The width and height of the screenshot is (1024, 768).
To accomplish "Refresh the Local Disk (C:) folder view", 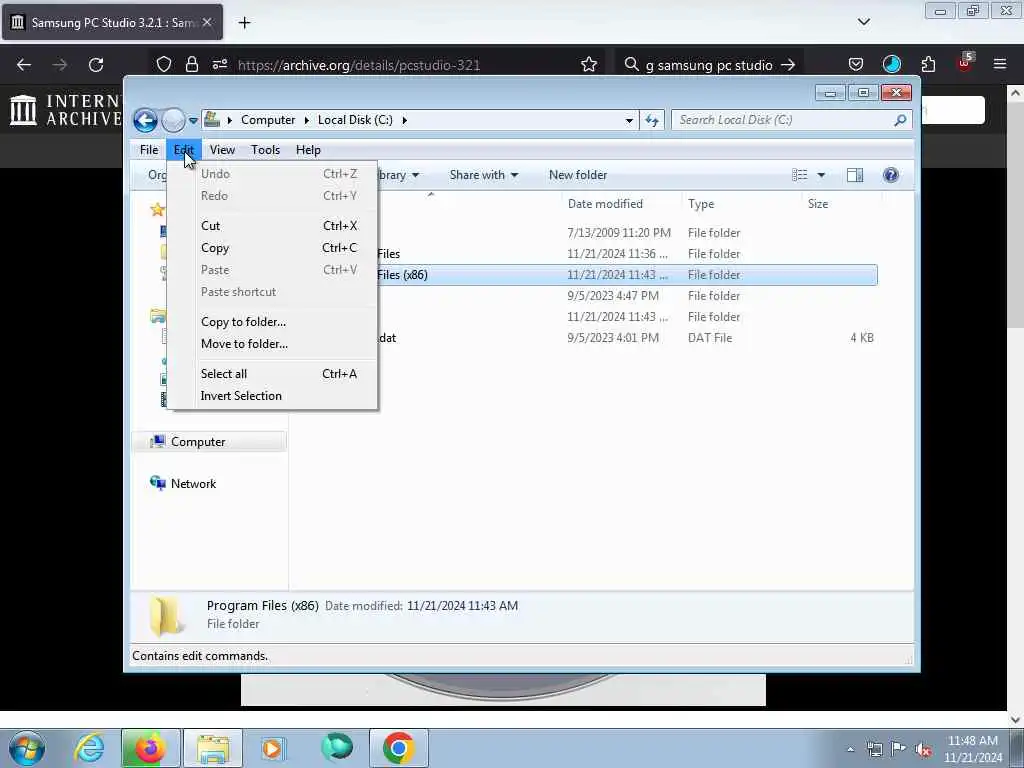I will pos(652,120).
